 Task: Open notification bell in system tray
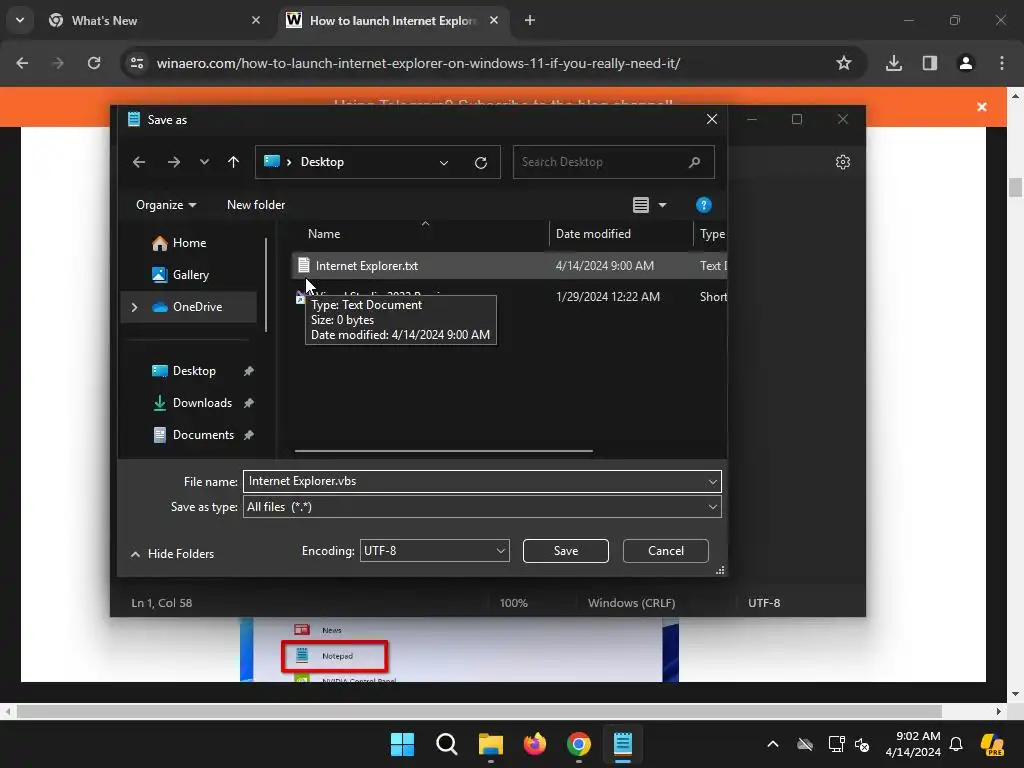click(x=956, y=744)
